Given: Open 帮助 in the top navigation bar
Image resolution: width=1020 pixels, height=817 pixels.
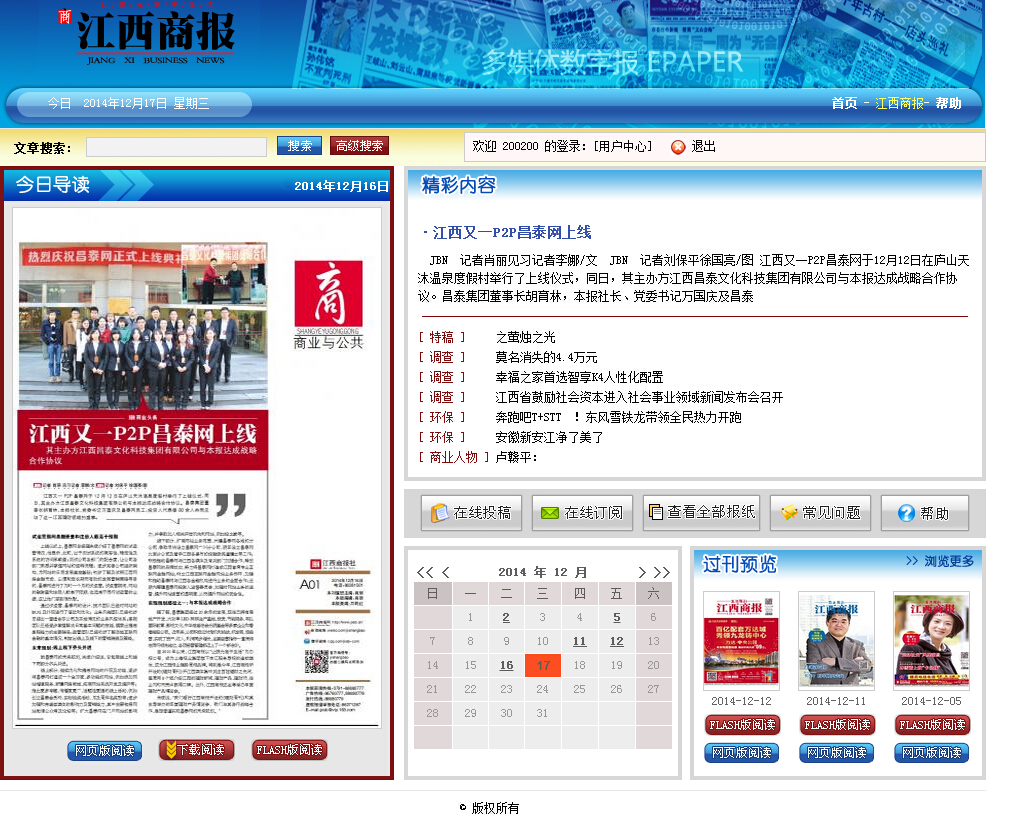Looking at the screenshot, I should (948, 103).
